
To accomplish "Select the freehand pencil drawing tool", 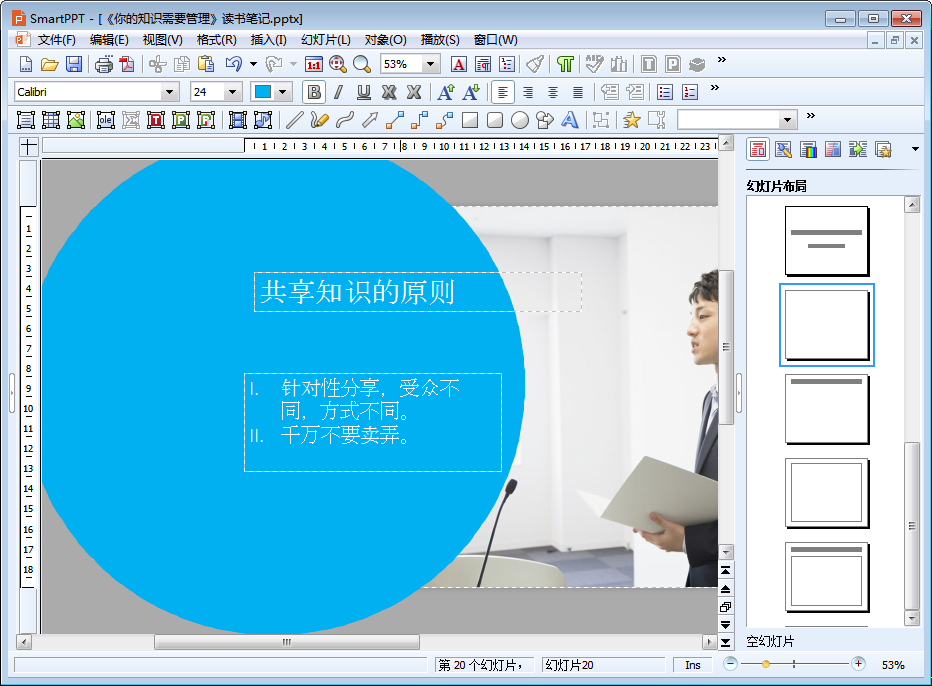I will coord(319,120).
